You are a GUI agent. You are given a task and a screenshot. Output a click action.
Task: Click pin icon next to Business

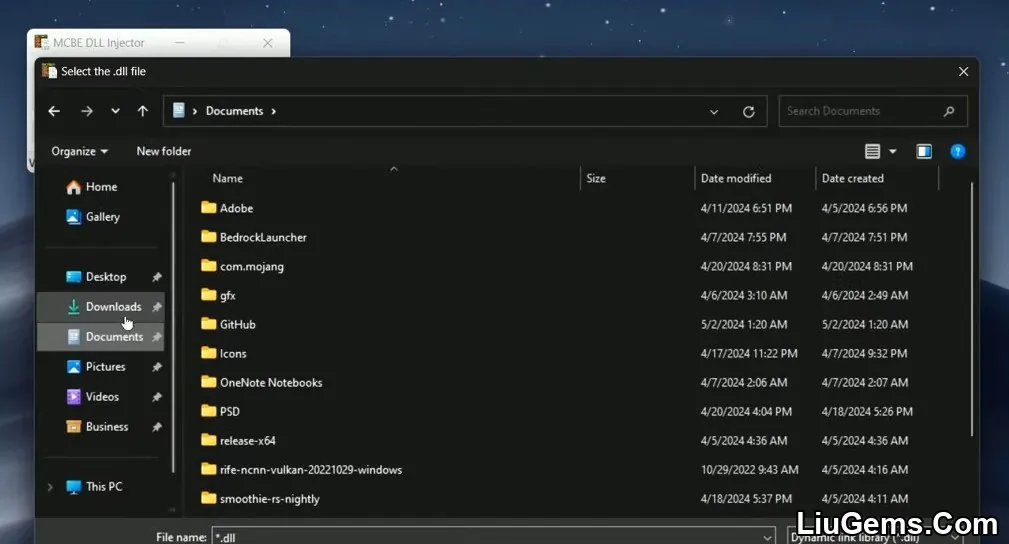pyautogui.click(x=156, y=427)
